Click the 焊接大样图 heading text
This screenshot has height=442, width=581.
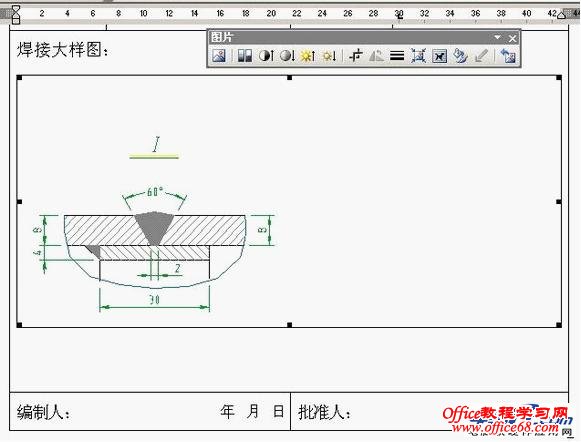point(62,50)
